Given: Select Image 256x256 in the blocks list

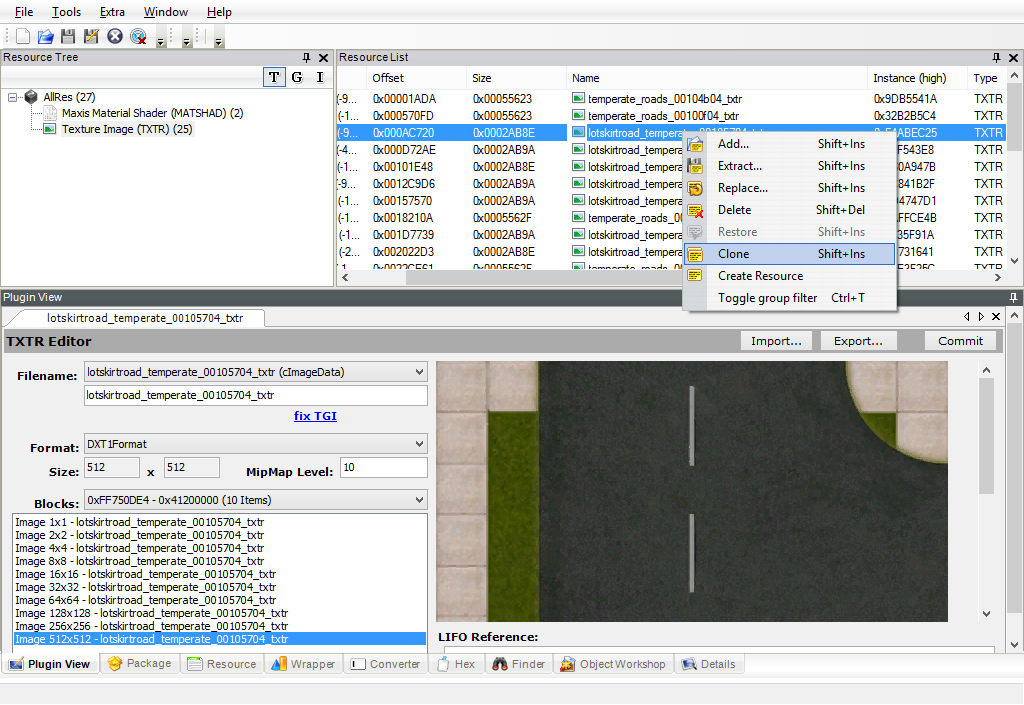Looking at the screenshot, I should tap(219, 626).
